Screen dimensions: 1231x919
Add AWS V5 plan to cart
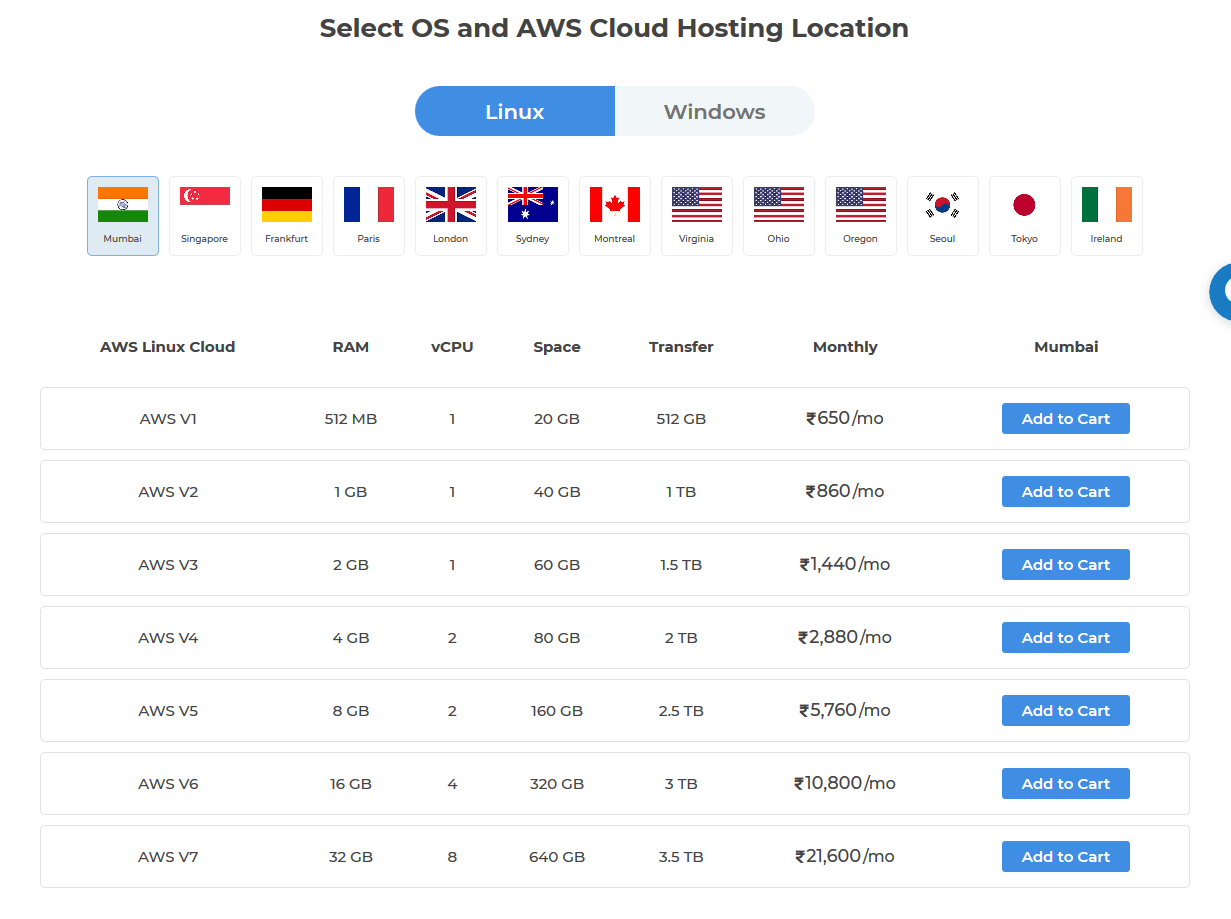1066,711
